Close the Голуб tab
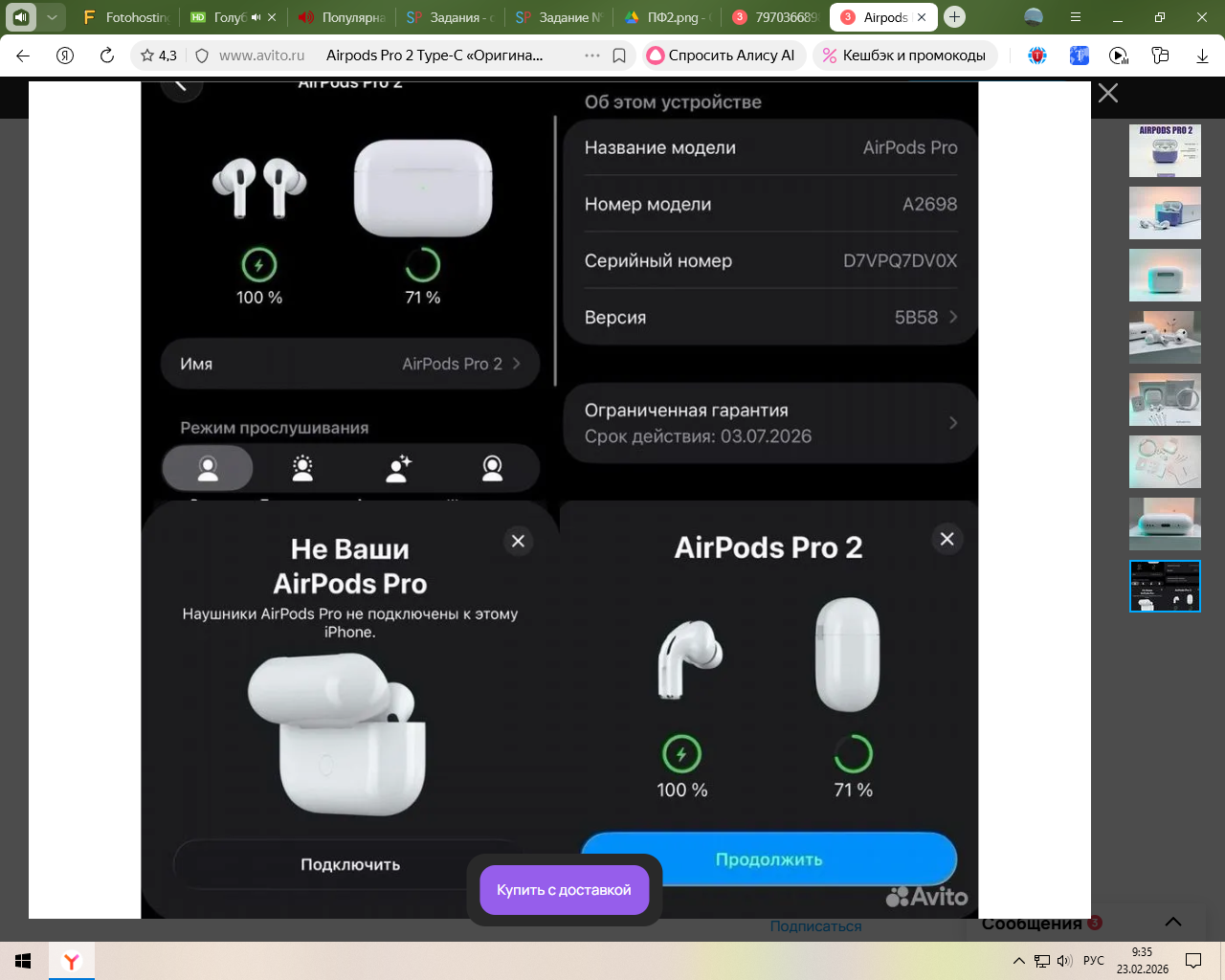The image size is (1225, 980). point(272,17)
